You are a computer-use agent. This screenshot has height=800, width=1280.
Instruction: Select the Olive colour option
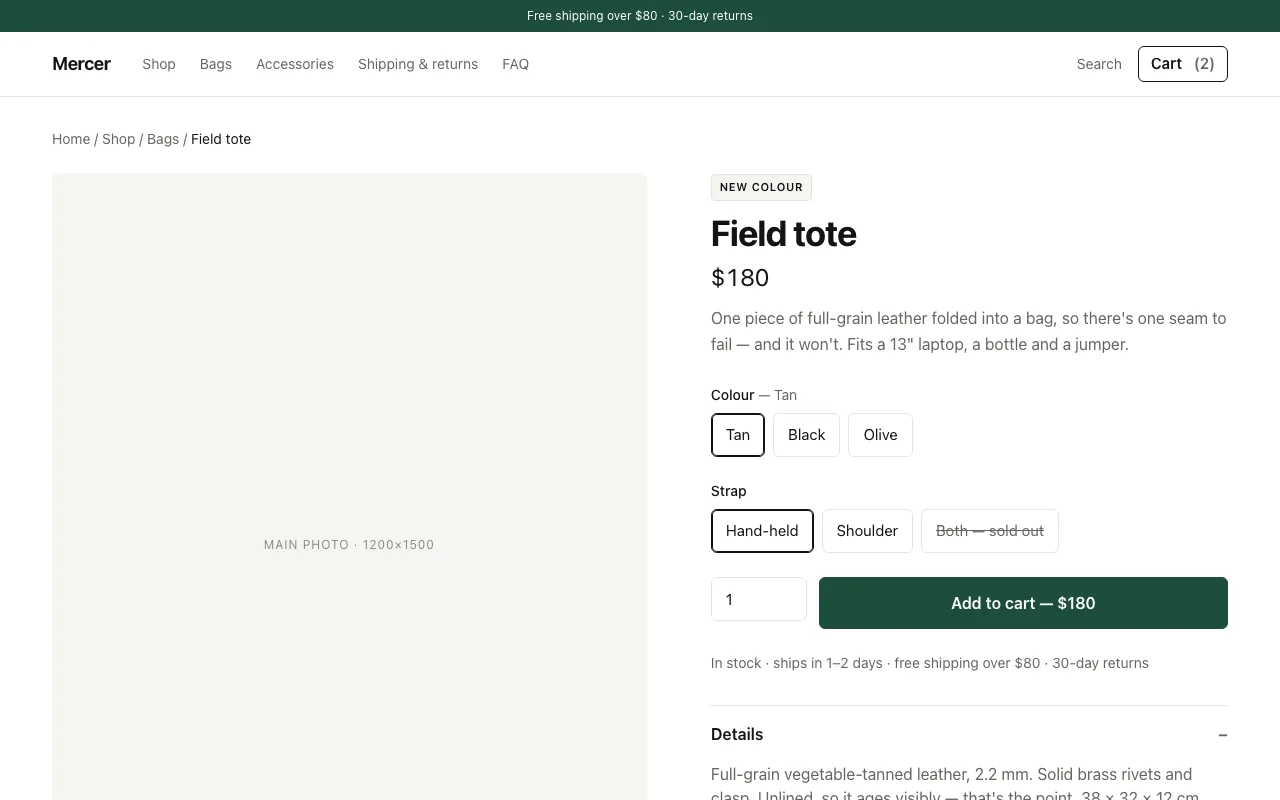pos(880,435)
